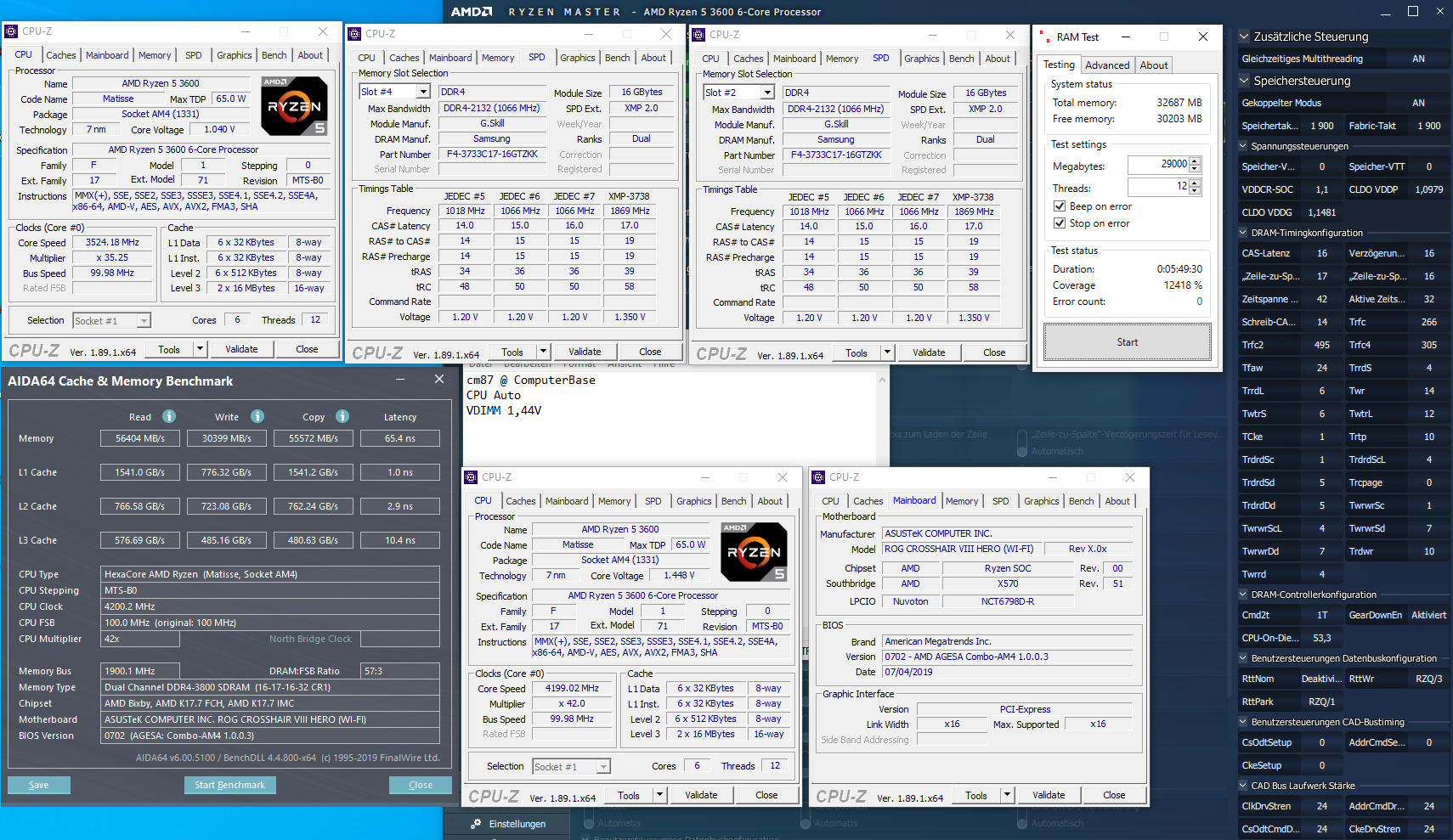Click the CAS-Latenz value 16
Screen dimensions: 1453x840
[x=1322, y=253]
